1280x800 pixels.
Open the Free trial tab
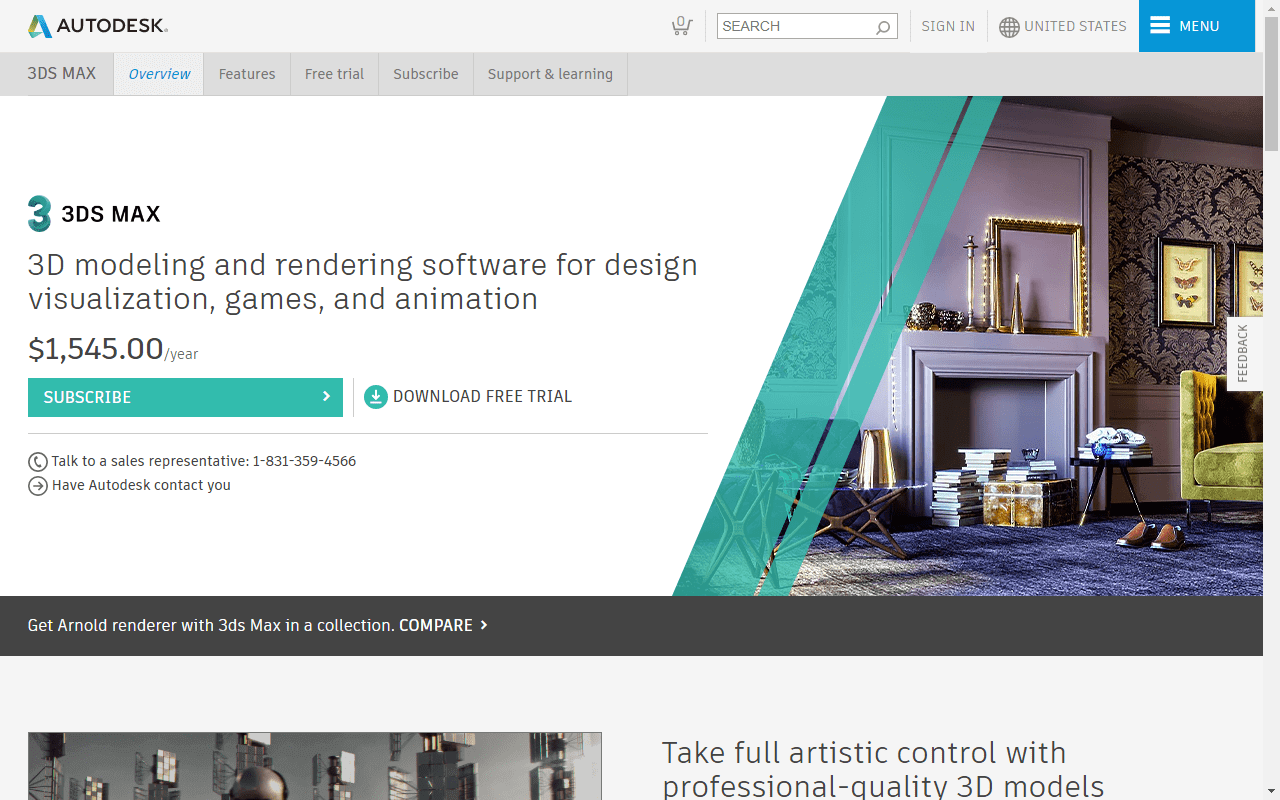point(334,74)
